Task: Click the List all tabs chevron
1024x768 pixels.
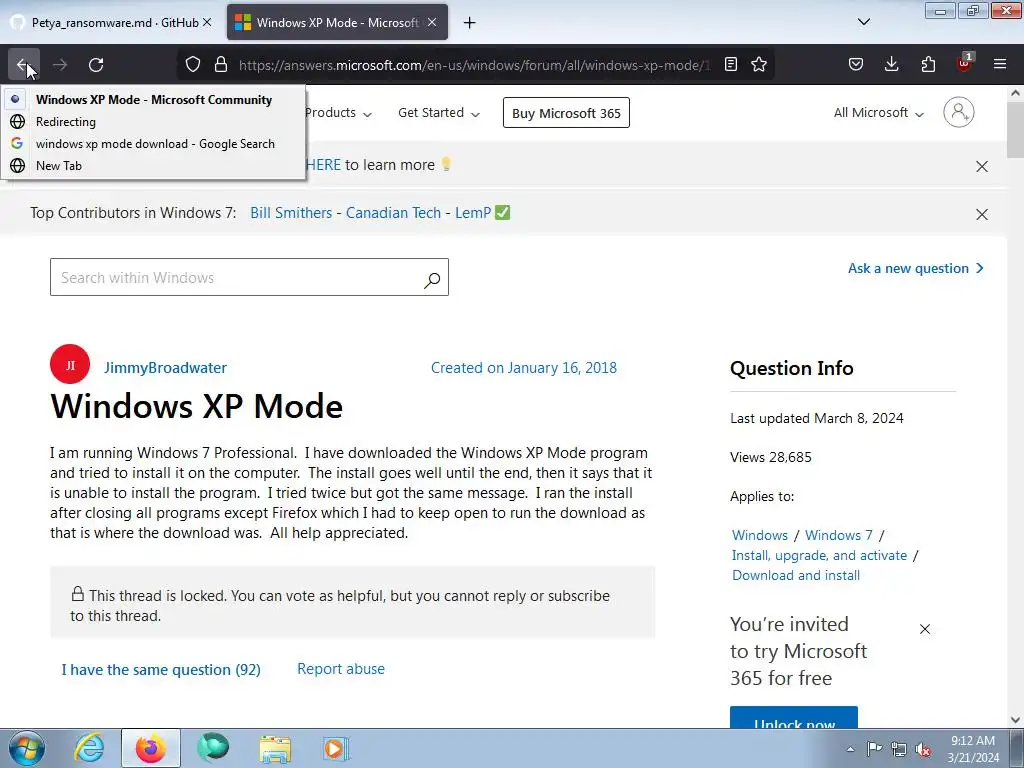Action: (x=863, y=22)
